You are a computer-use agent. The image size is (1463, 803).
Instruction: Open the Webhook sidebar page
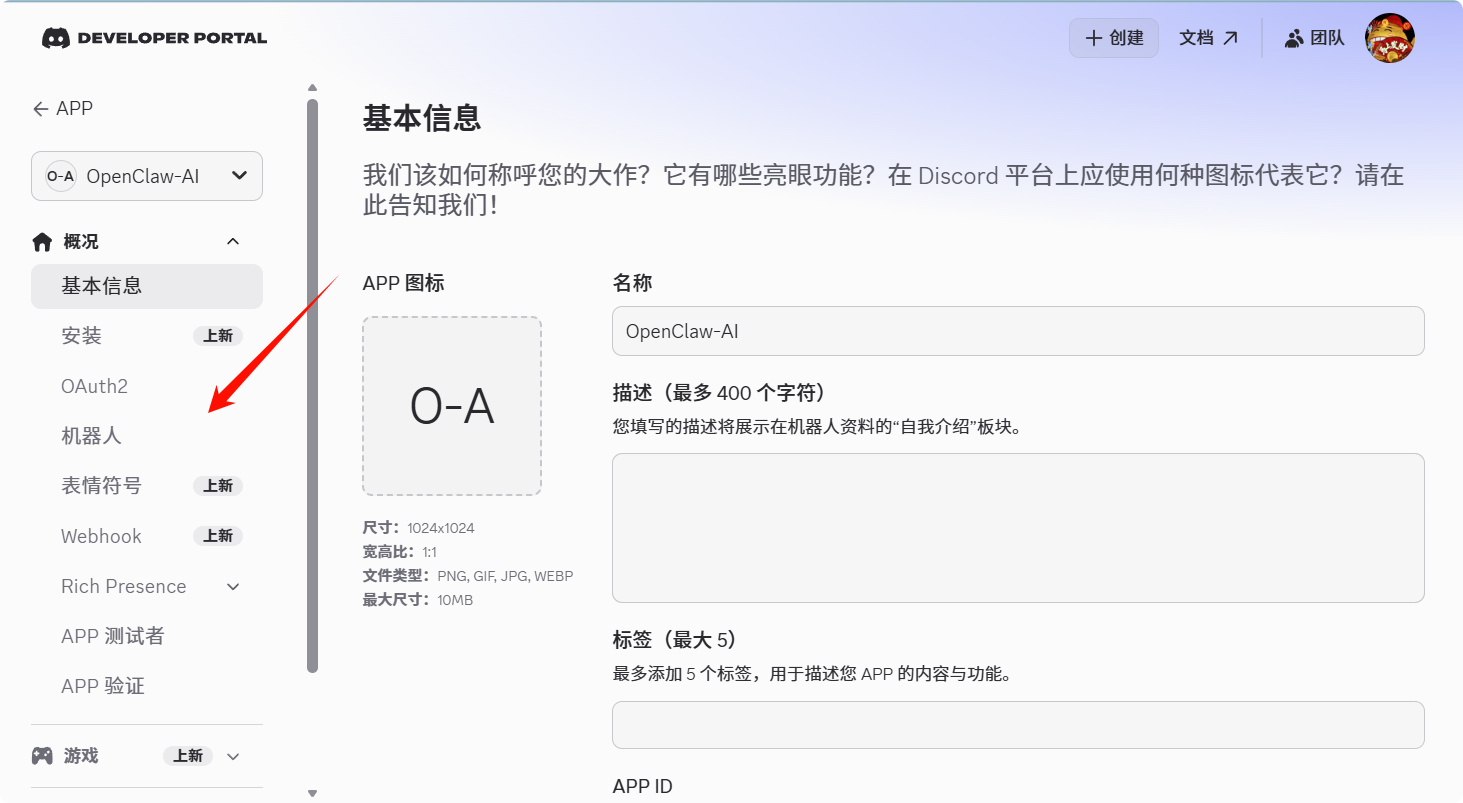(x=147, y=536)
